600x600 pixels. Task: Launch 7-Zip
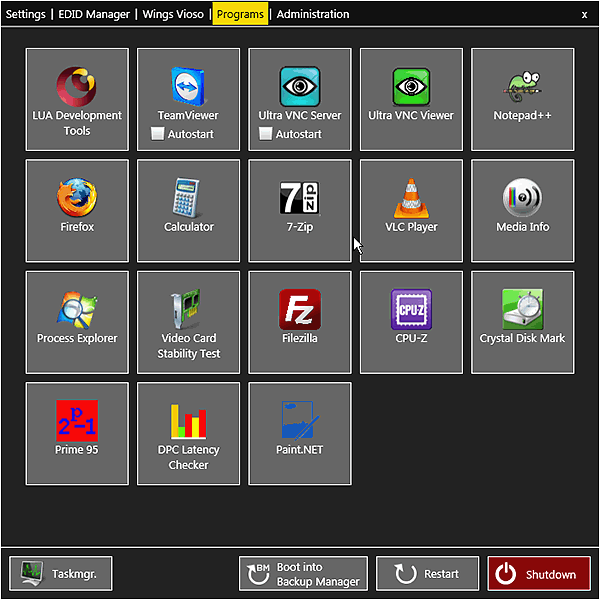[300, 211]
